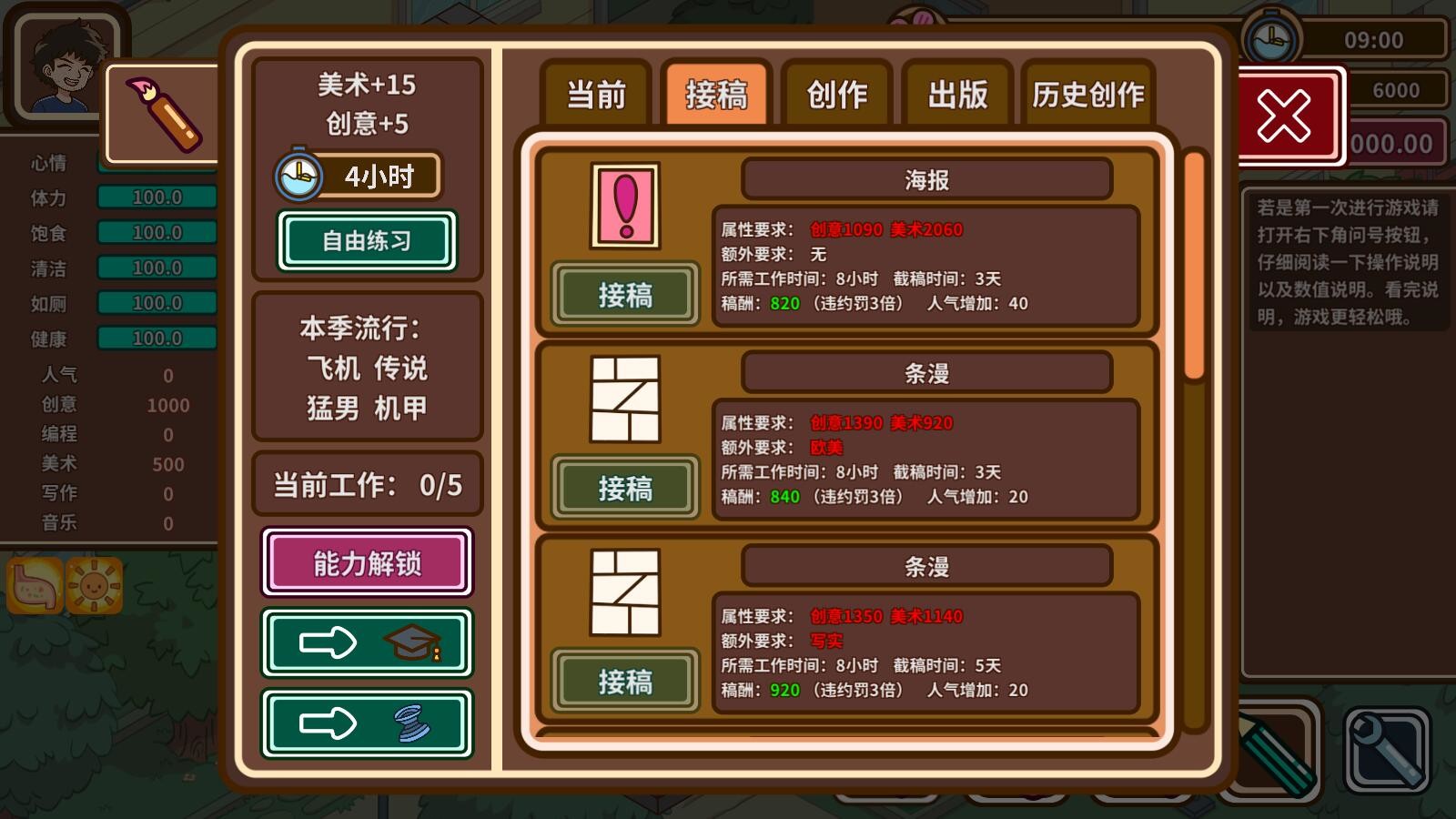
Task: Accept the 欧美 条漫 job
Action: 625,489
